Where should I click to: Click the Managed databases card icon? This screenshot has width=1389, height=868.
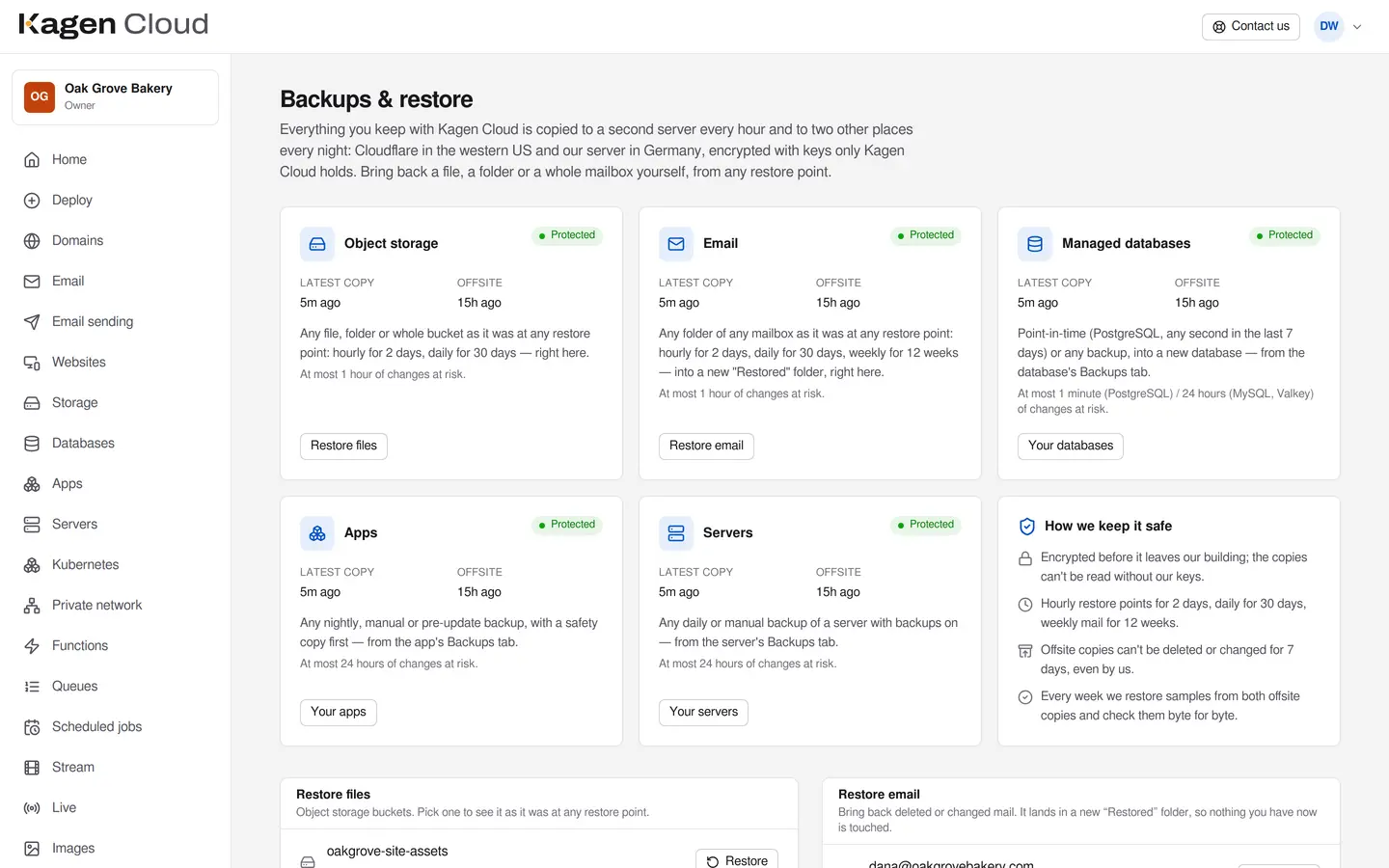[x=1035, y=244]
